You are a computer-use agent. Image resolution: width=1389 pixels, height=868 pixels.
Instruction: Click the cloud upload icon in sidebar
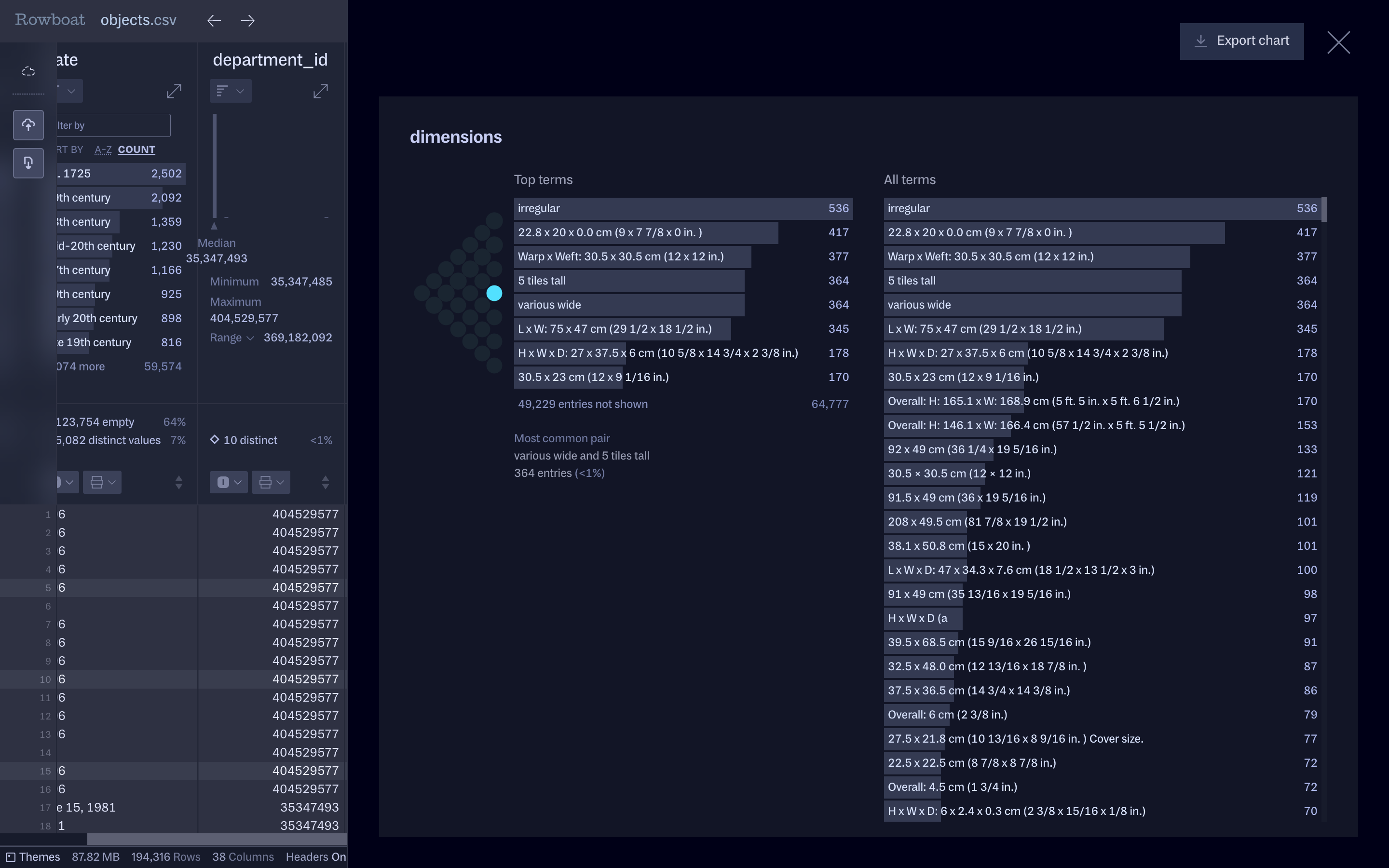pyautogui.click(x=28, y=125)
